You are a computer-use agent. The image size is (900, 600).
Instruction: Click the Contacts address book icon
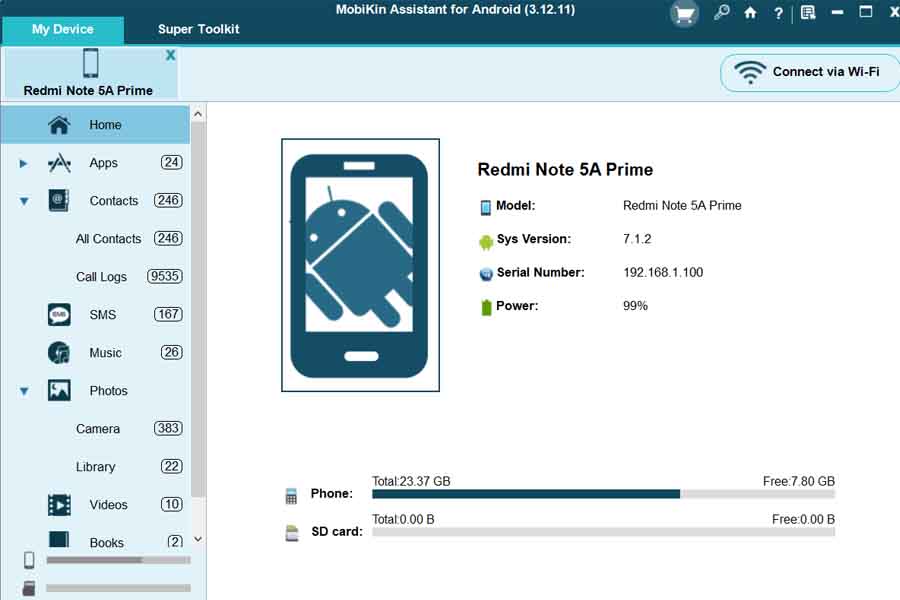59,201
